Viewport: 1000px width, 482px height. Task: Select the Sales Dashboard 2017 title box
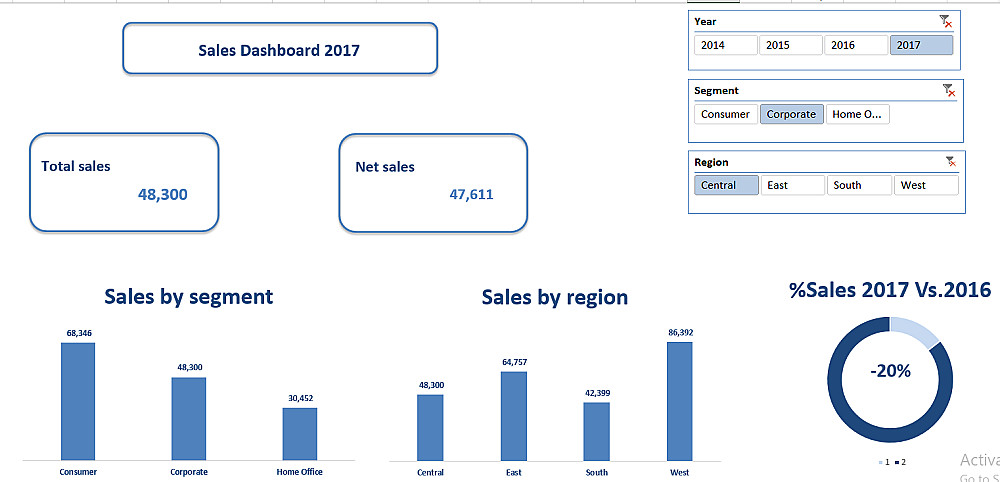click(280, 48)
